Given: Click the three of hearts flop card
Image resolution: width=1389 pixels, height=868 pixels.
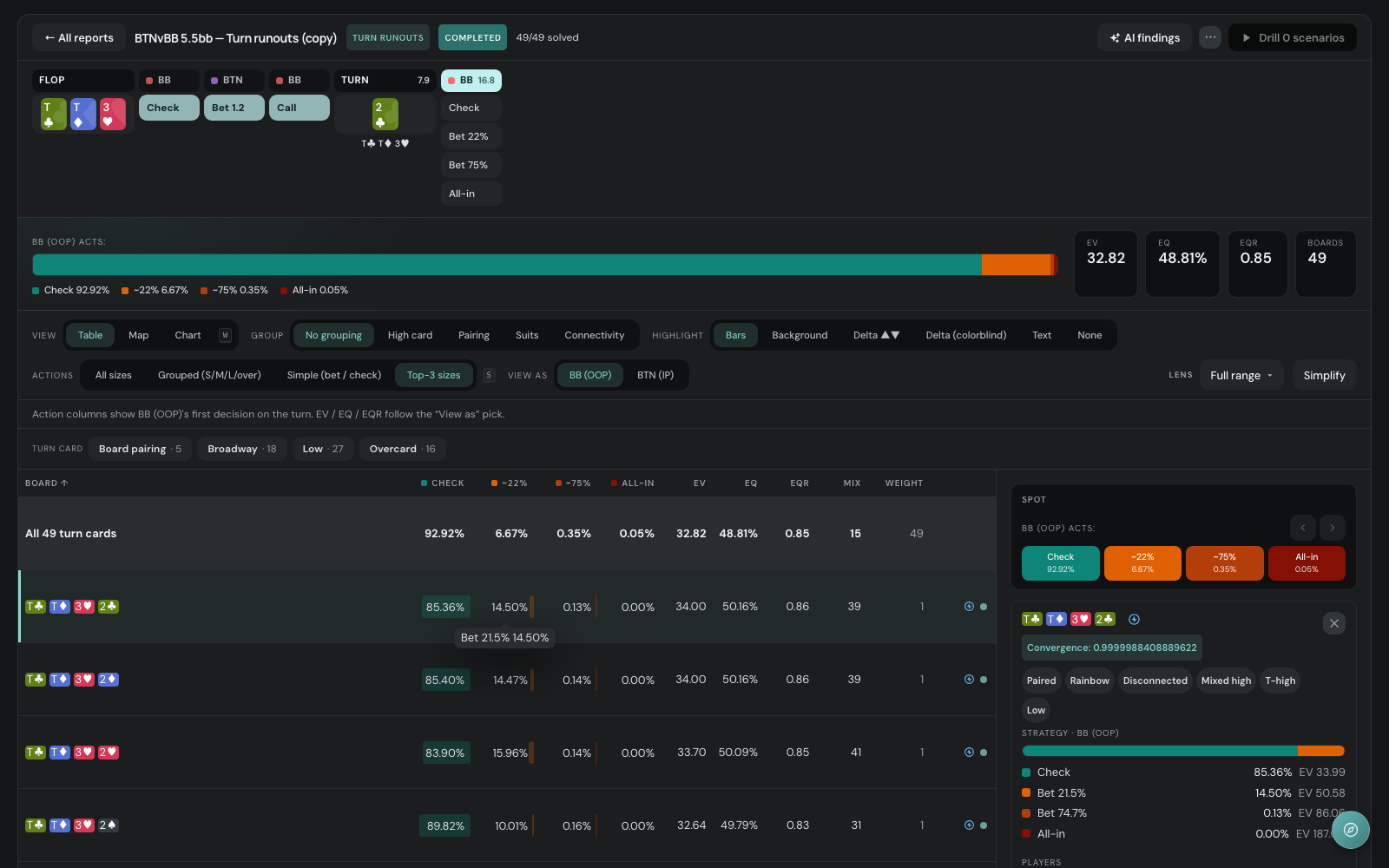Looking at the screenshot, I should click(x=113, y=114).
